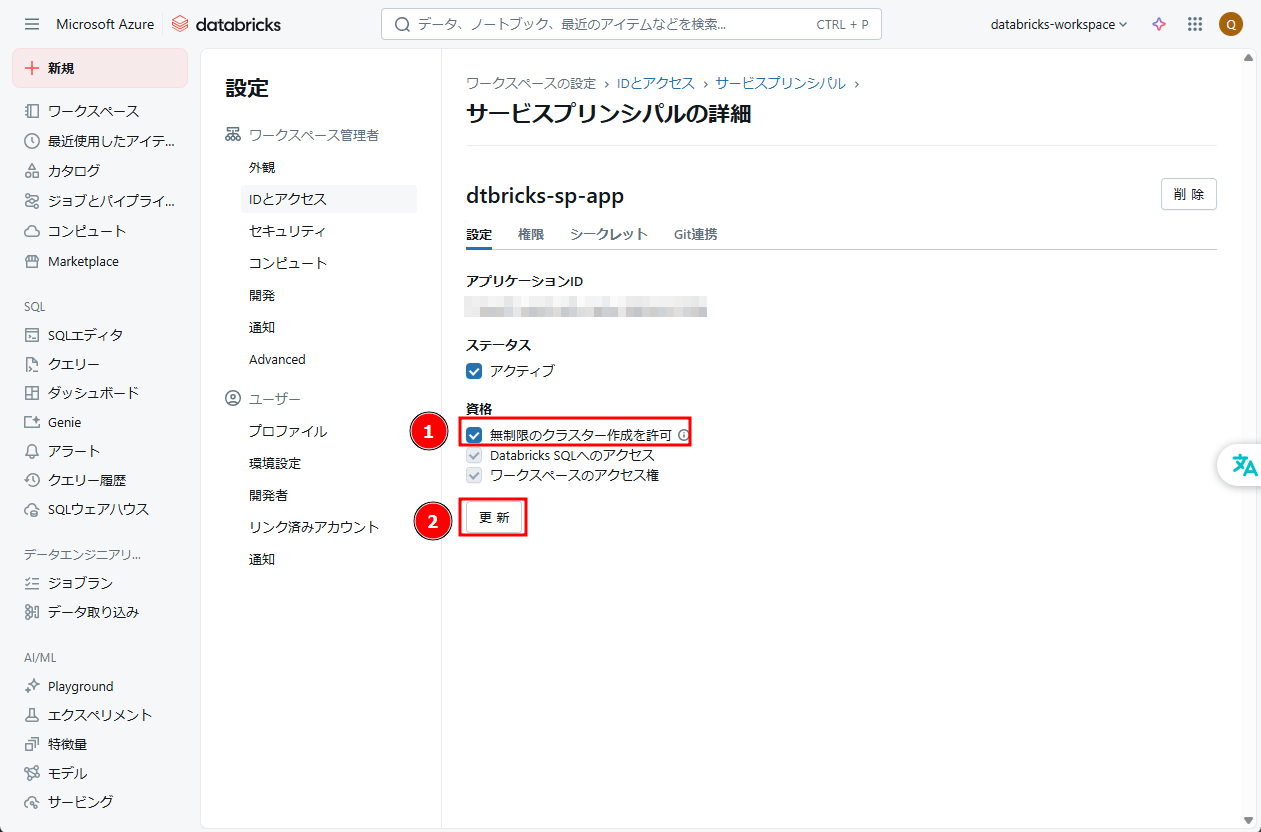Open サービスプリンシパル breadcrumb link
This screenshot has width=1261, height=832.
pyautogui.click(x=780, y=83)
